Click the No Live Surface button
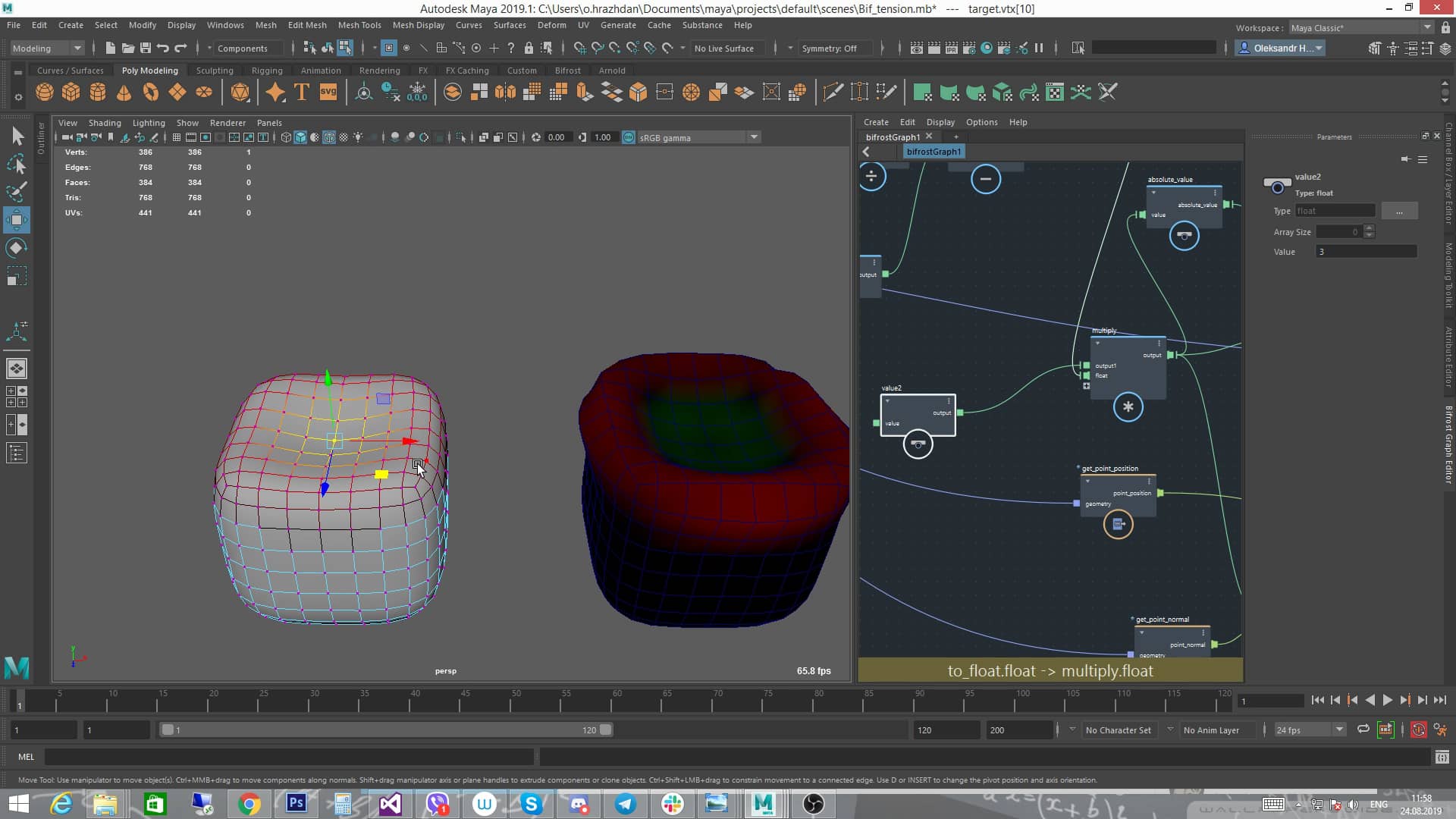The height and width of the screenshot is (819, 1456). pyautogui.click(x=726, y=48)
